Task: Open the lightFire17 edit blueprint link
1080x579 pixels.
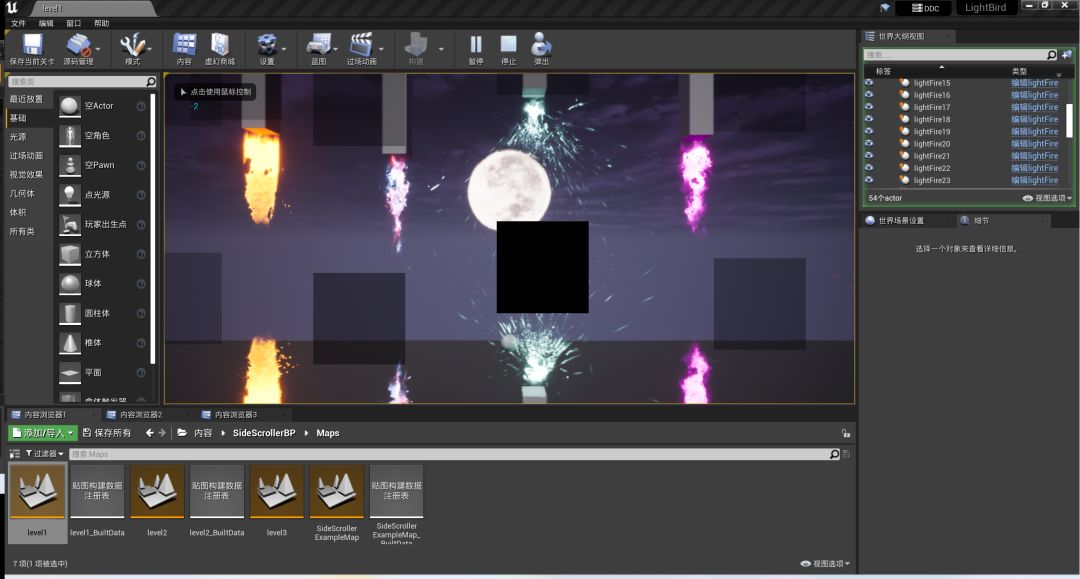Action: click(1034, 107)
